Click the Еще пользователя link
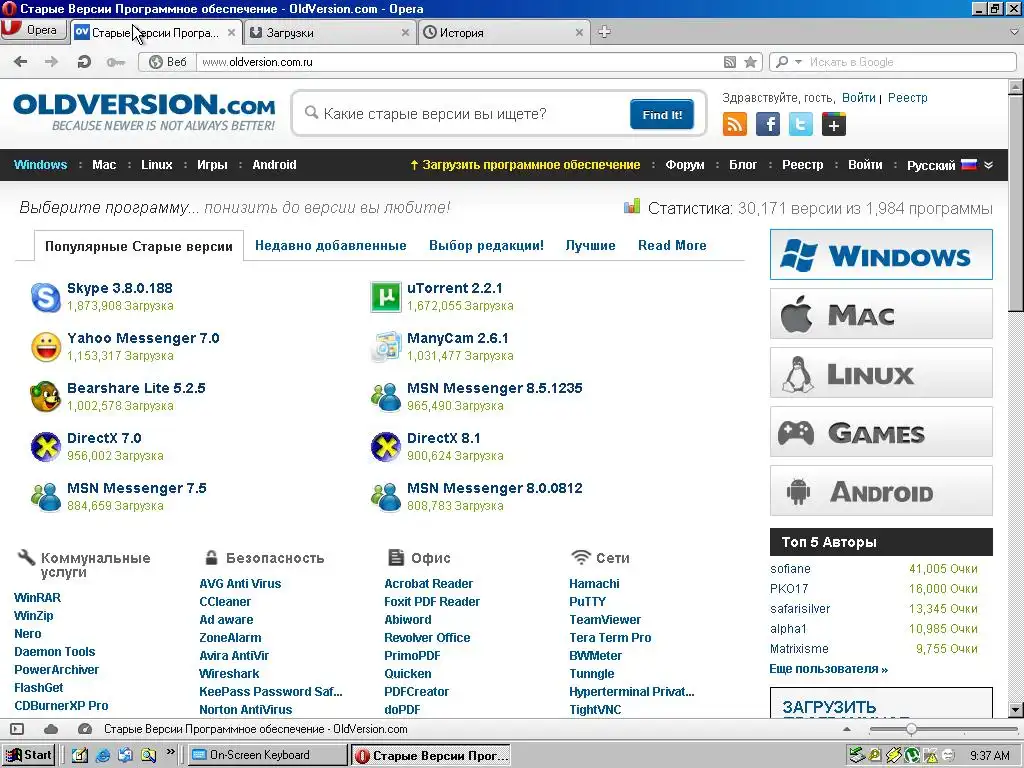This screenshot has height=768, width=1024. click(829, 669)
